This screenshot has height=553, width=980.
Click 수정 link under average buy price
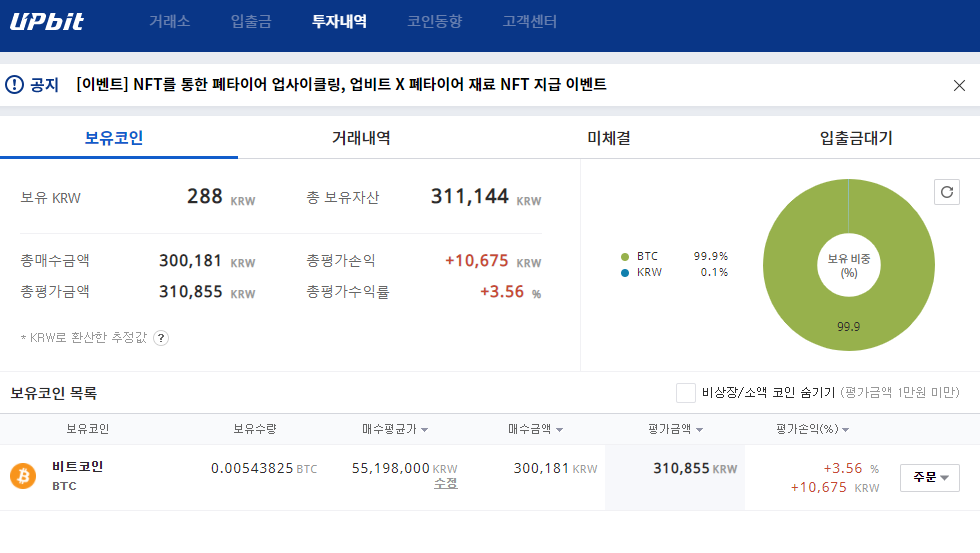[x=446, y=484]
